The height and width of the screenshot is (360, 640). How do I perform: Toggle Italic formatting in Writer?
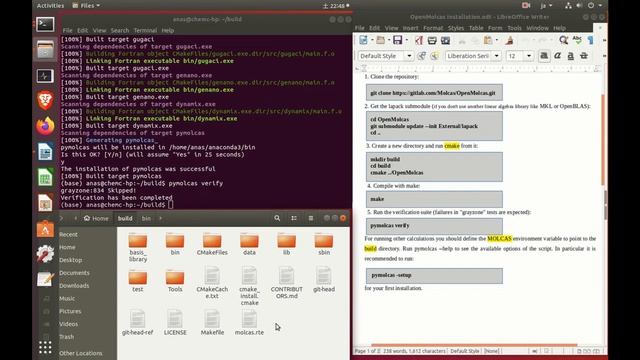558,56
